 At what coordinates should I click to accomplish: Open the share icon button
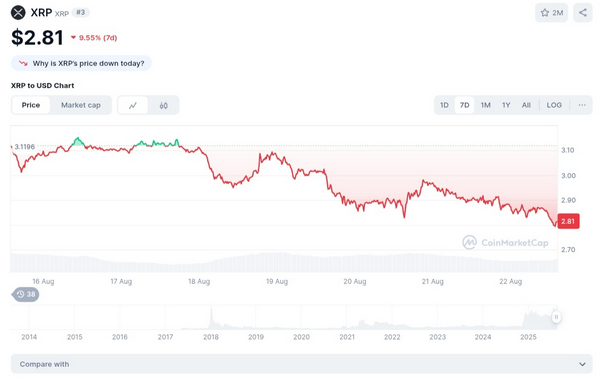click(583, 13)
